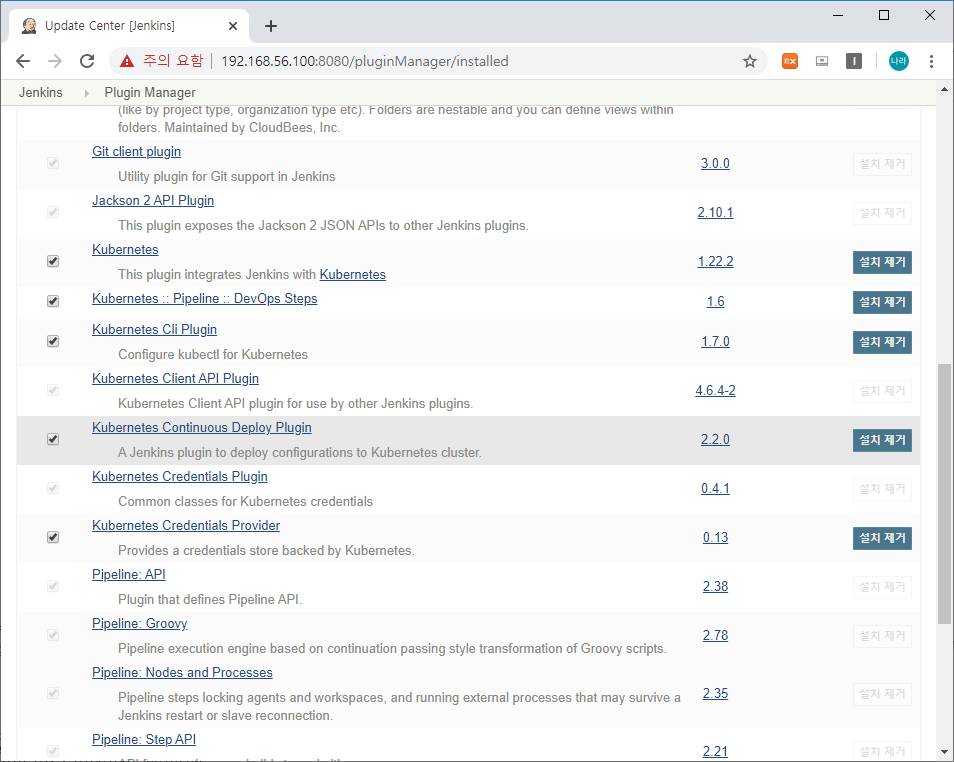Toggle the Kubernetes Cli Plugin checkbox

point(53,341)
